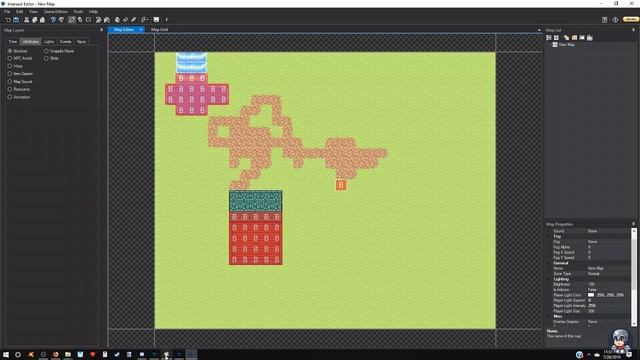Collapse the General property category
Viewport: 640px width, 360px height.
point(549,263)
